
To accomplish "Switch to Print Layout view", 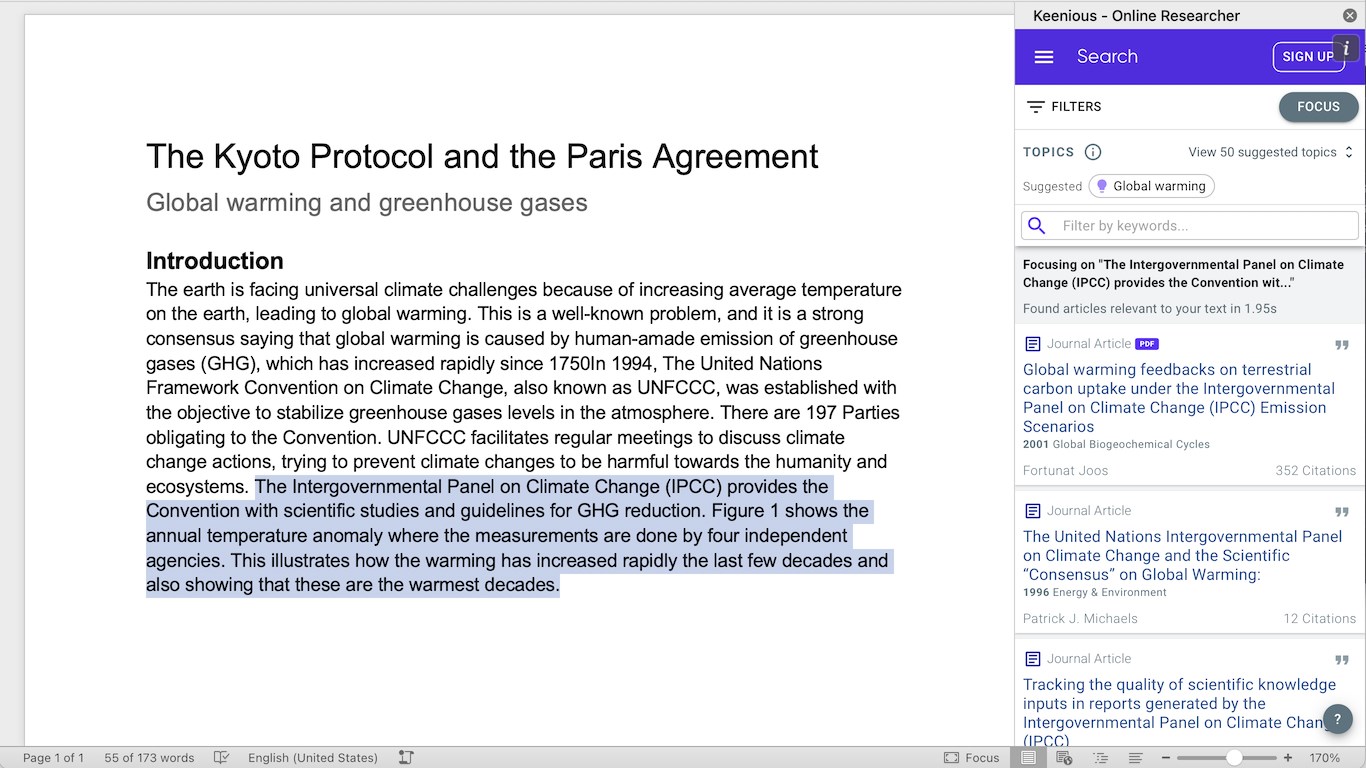I will coord(1028,758).
